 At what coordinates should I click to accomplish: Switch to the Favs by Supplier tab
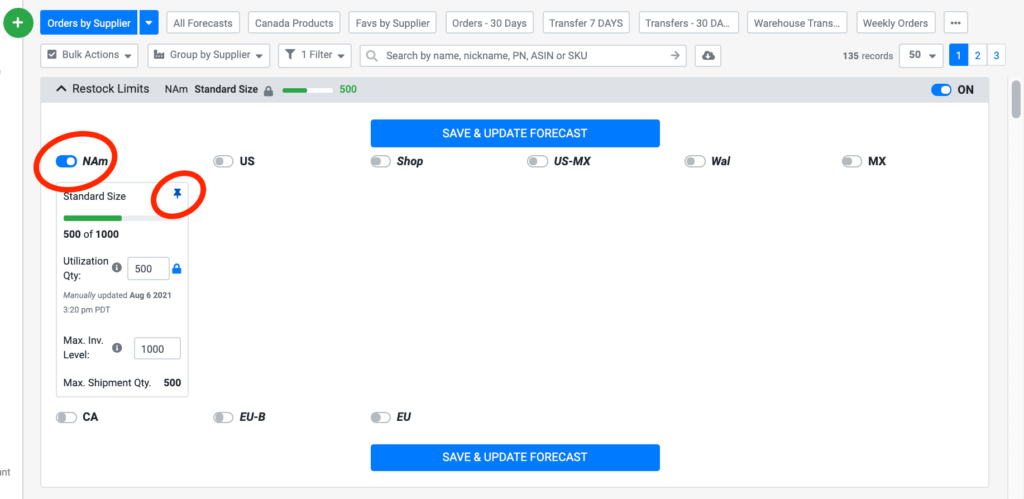pyautogui.click(x=392, y=23)
